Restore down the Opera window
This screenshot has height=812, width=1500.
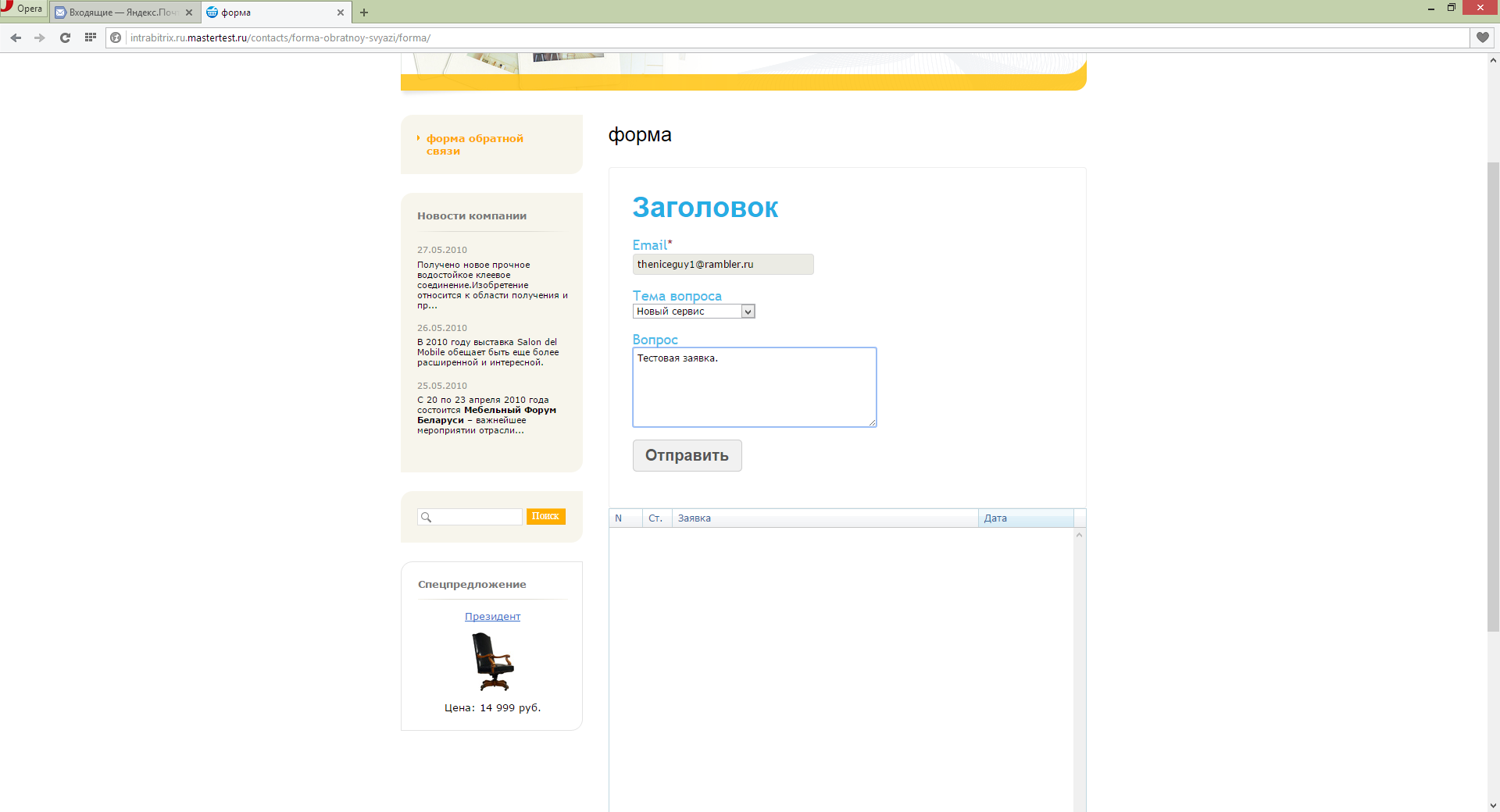(x=1452, y=8)
